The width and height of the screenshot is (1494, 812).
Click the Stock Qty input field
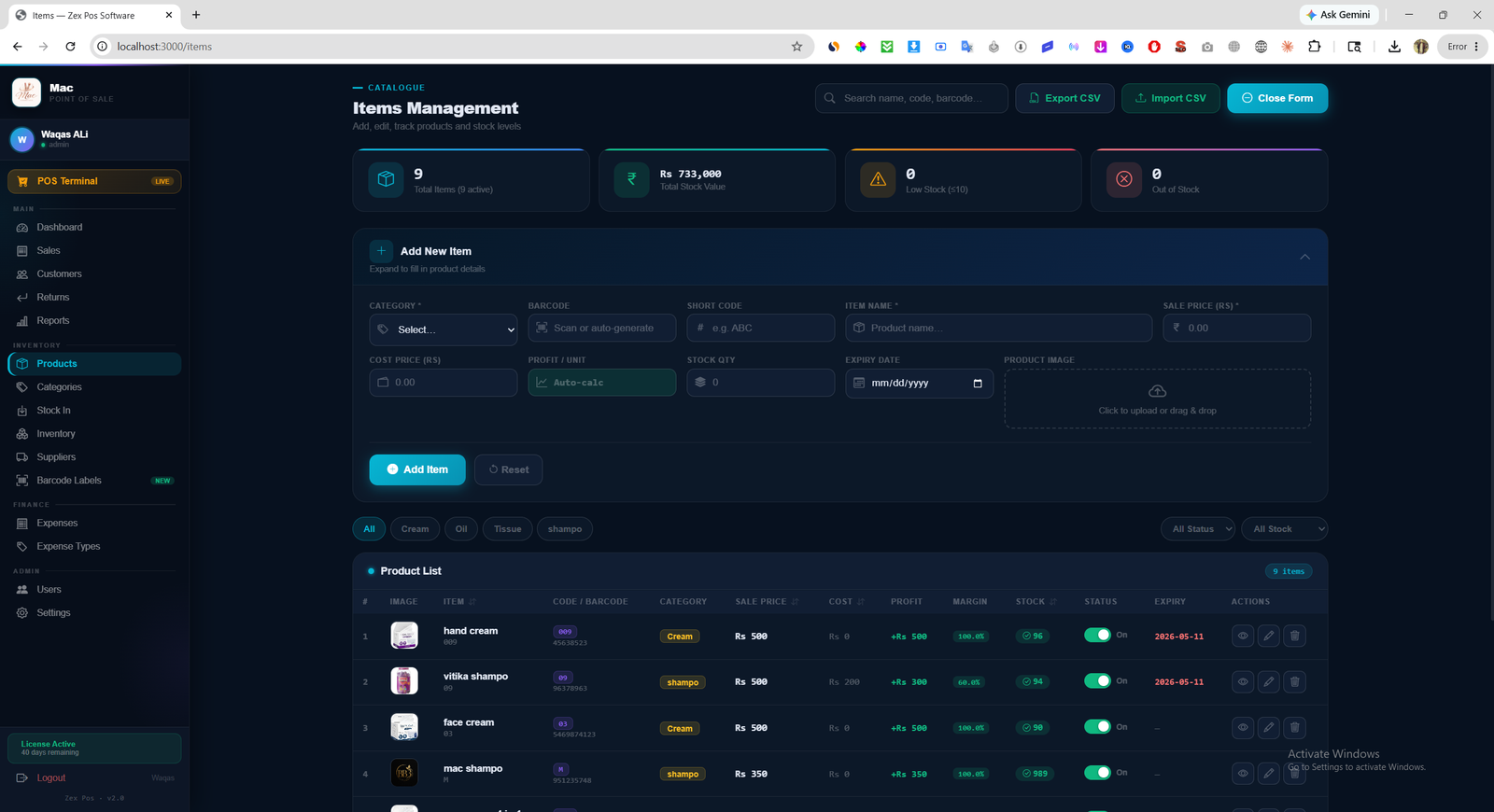tap(761, 383)
